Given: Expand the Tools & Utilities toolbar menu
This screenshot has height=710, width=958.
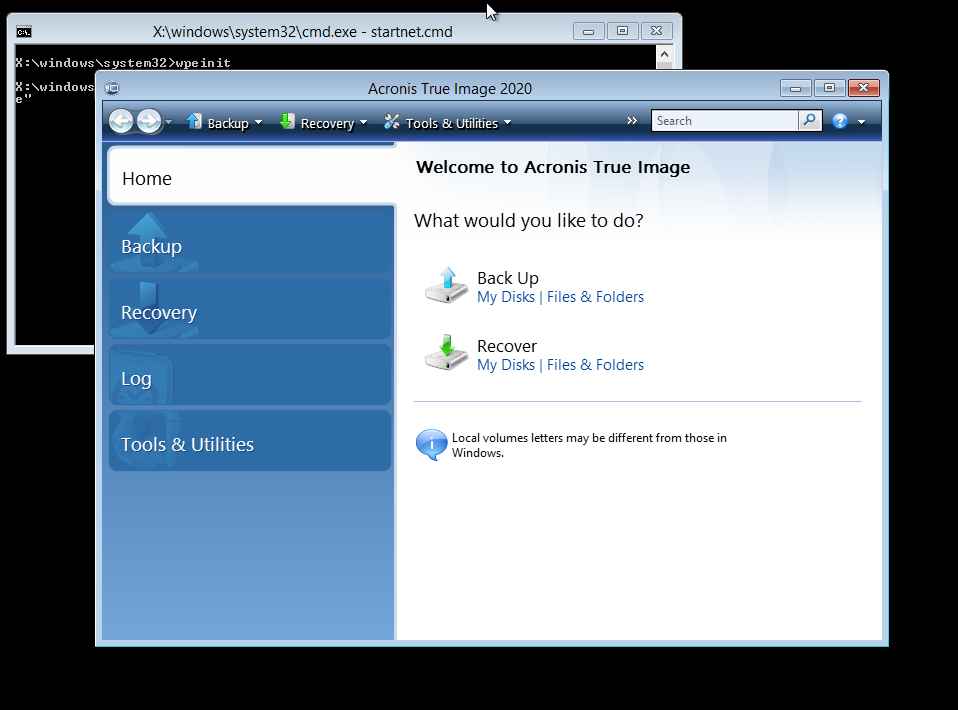Looking at the screenshot, I should coord(447,123).
